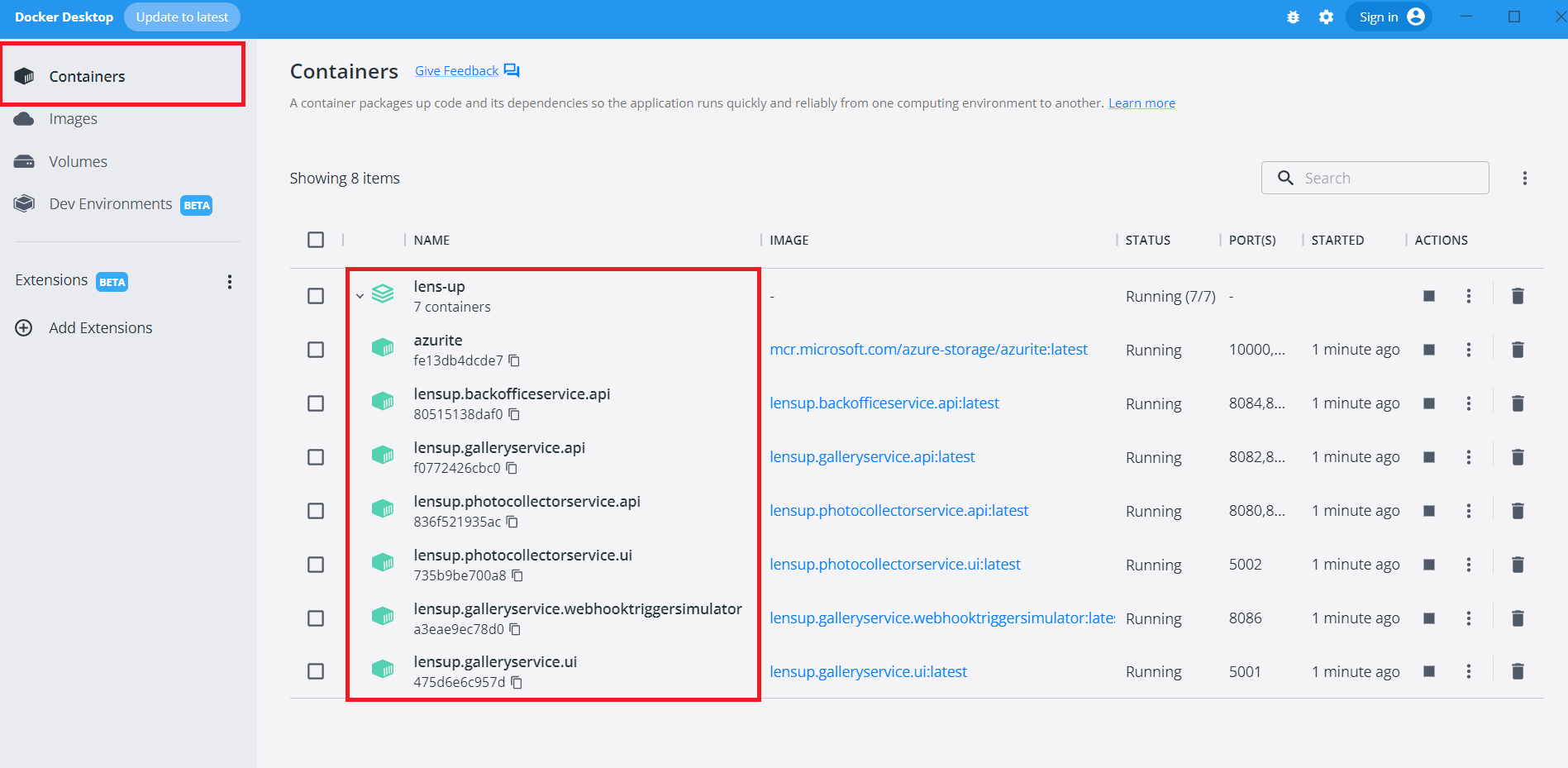Screen dimensions: 1568x768
Task: Open lensup.photocollectorservice.ui:latest image link
Action: pyautogui.click(x=895, y=565)
